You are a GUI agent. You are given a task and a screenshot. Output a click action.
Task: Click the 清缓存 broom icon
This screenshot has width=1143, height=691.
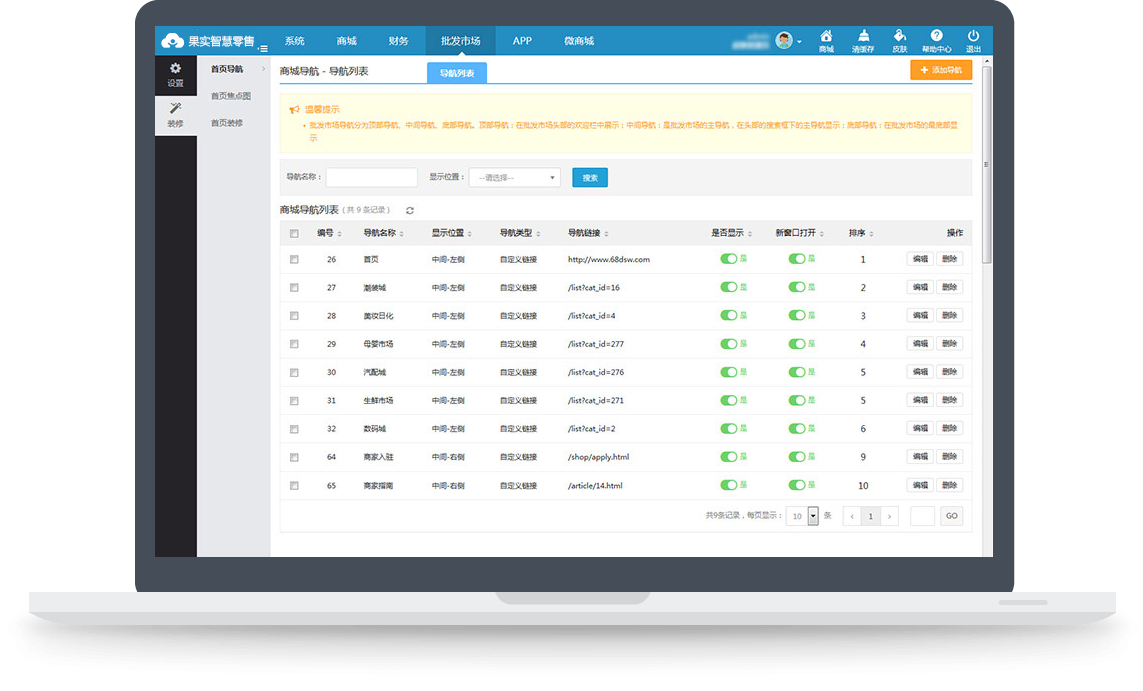[862, 37]
